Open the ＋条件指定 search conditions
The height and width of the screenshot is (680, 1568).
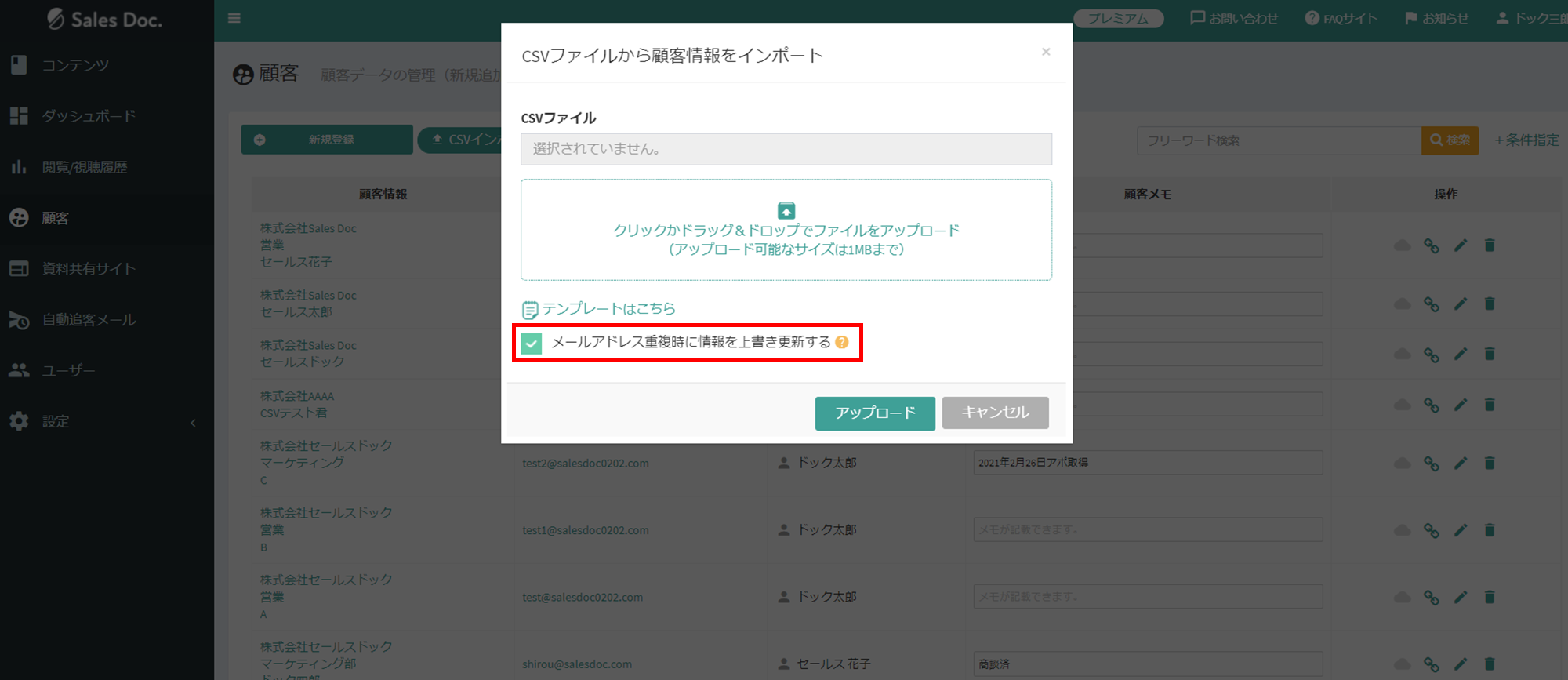(x=1526, y=140)
